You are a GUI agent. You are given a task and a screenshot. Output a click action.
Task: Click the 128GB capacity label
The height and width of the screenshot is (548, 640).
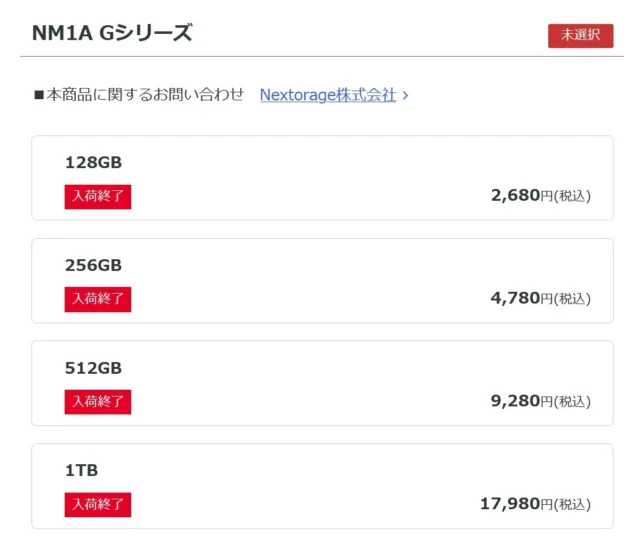93,162
